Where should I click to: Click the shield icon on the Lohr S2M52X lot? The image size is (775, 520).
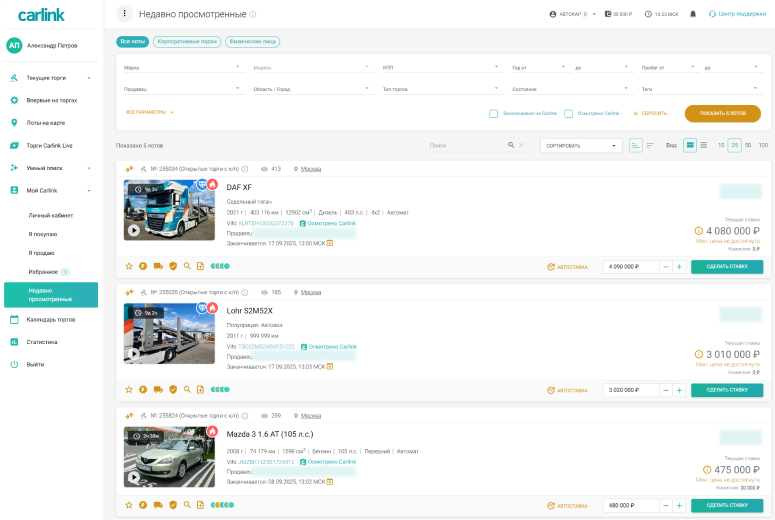coord(172,389)
